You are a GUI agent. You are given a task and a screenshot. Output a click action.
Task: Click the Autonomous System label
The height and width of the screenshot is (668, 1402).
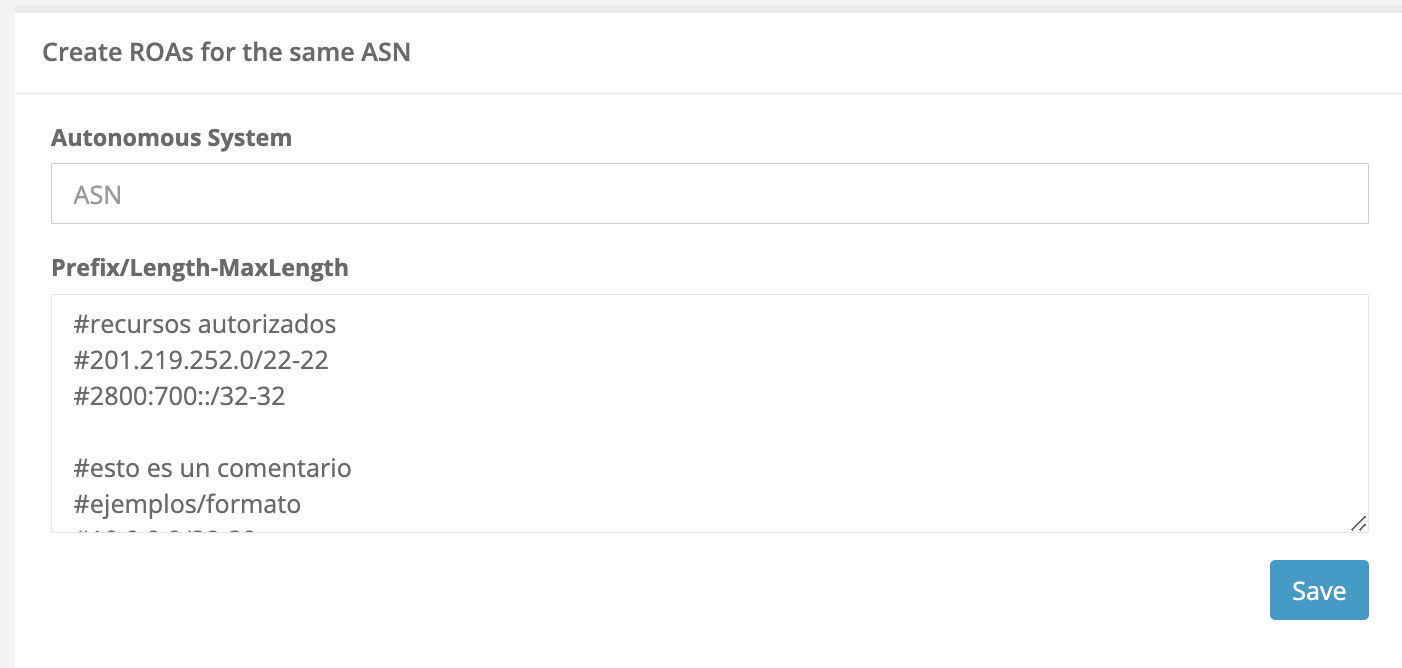(x=171, y=138)
